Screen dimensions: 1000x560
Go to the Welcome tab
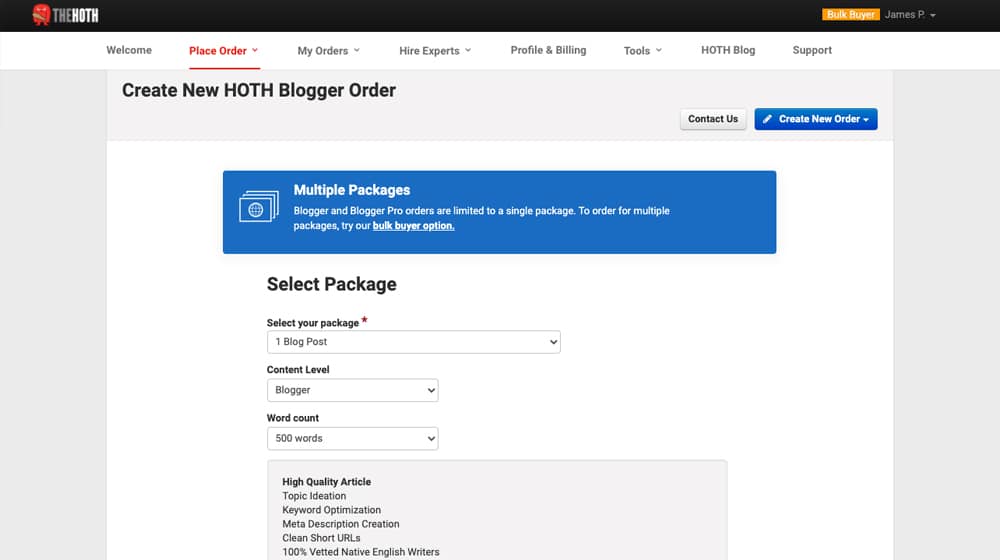(x=129, y=50)
